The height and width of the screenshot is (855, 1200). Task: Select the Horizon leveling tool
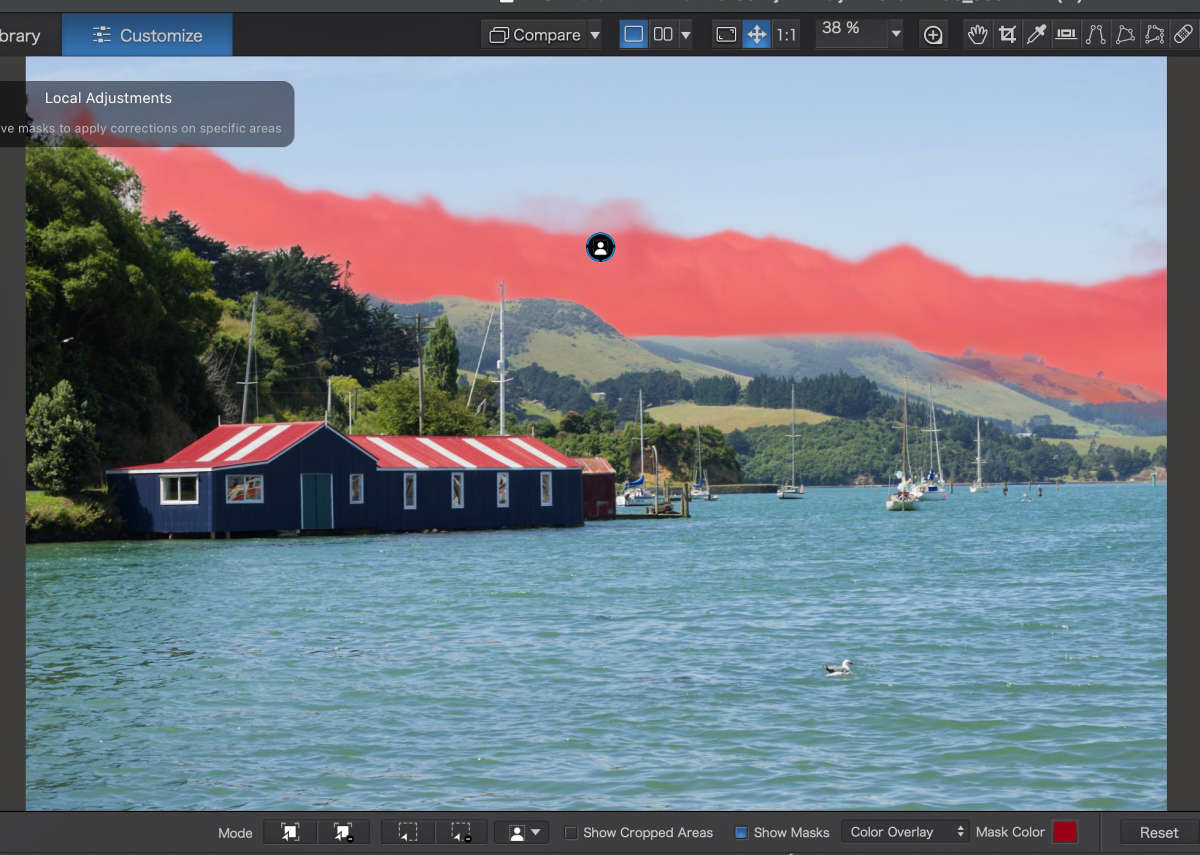[x=1066, y=35]
